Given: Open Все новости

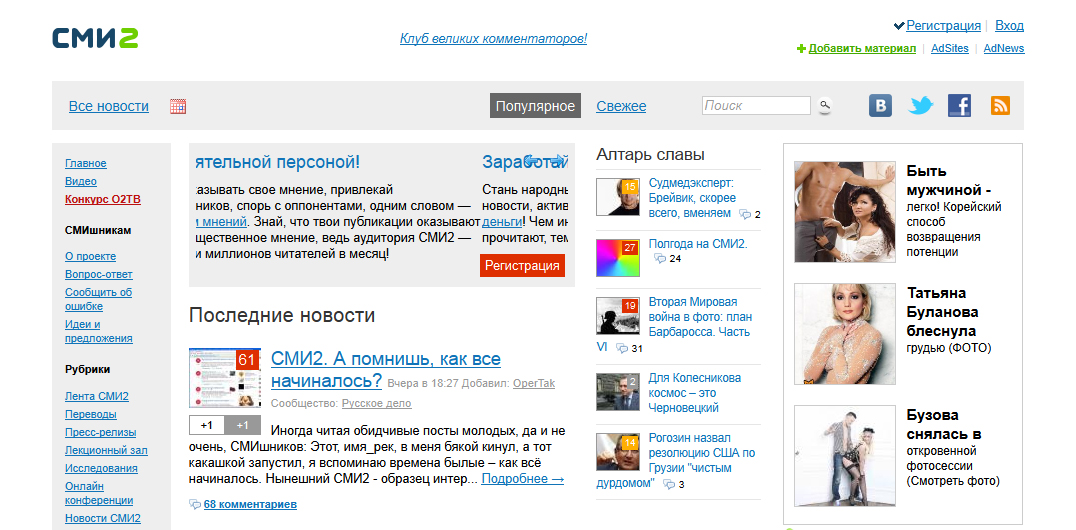Looking at the screenshot, I should point(108,106).
